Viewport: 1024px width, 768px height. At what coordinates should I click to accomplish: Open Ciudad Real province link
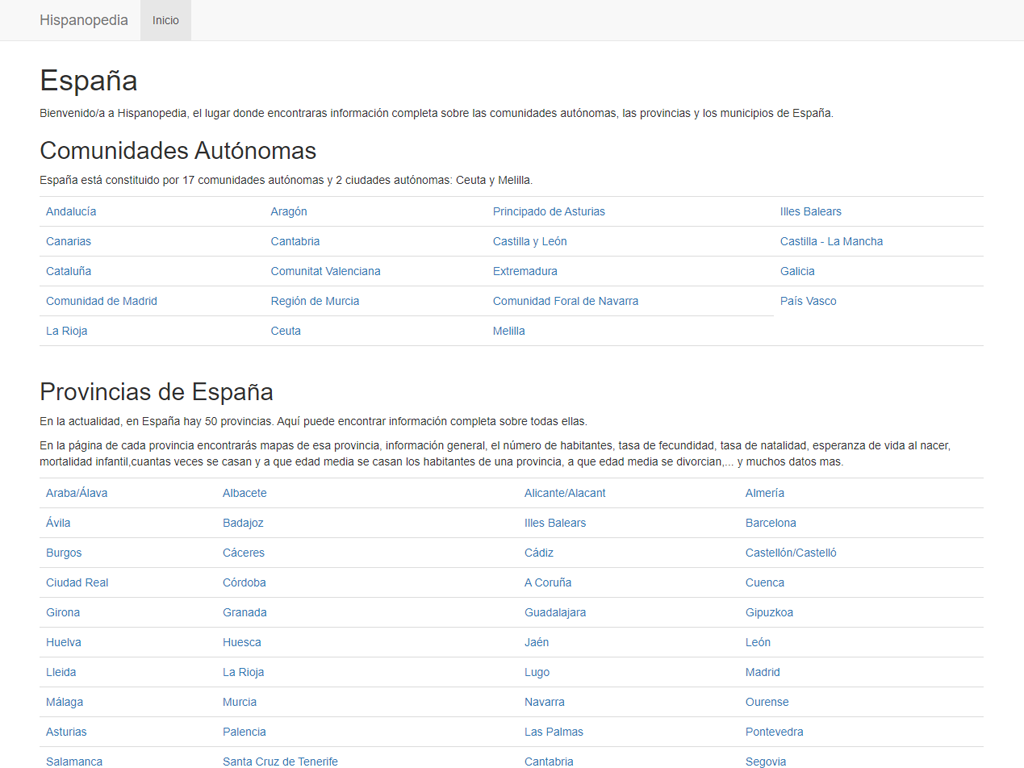[77, 584]
